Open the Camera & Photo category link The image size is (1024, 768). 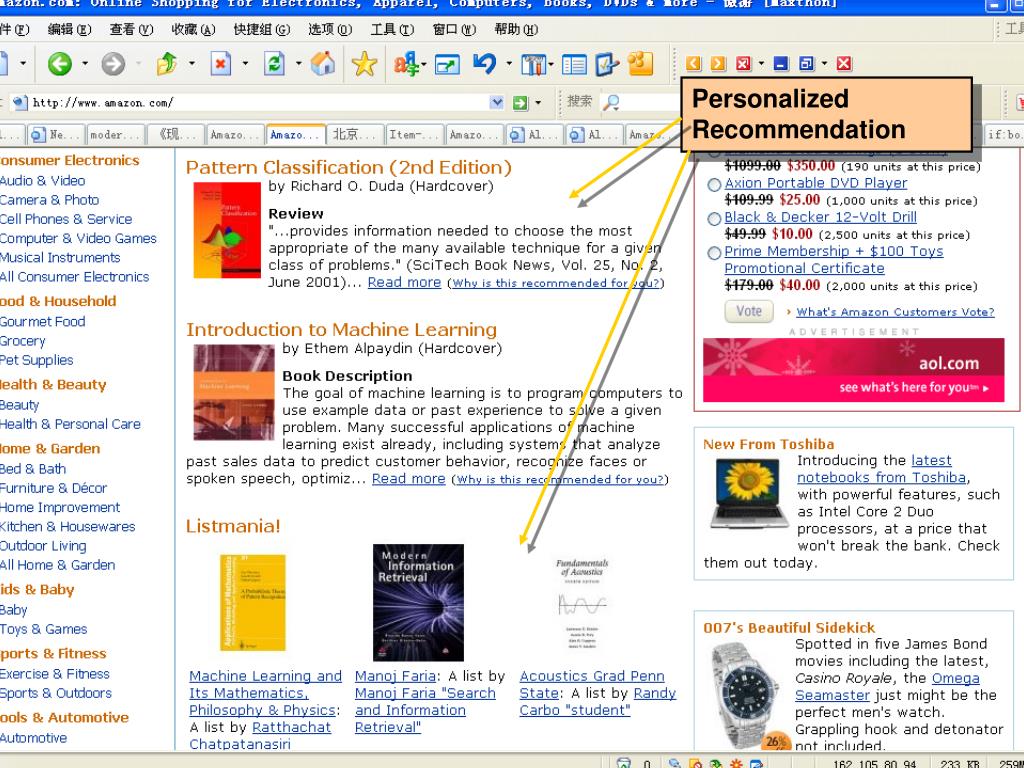click(50, 200)
